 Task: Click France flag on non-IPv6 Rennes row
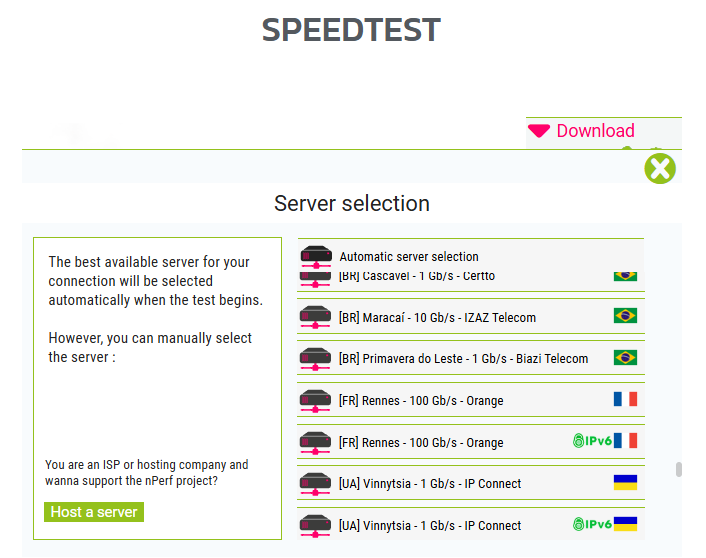[x=625, y=399]
